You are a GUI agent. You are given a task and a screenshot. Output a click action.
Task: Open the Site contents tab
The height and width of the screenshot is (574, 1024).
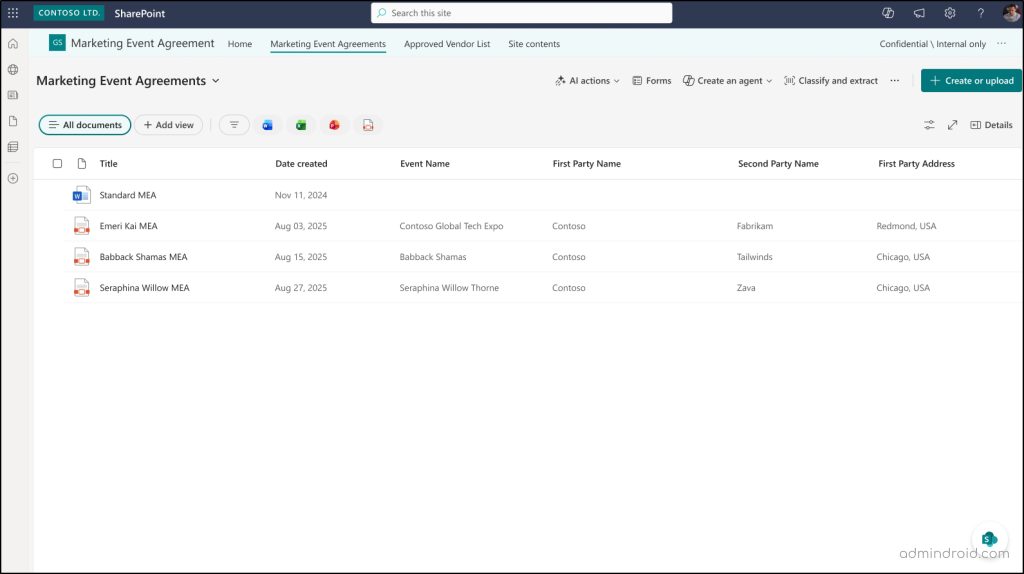coord(534,44)
